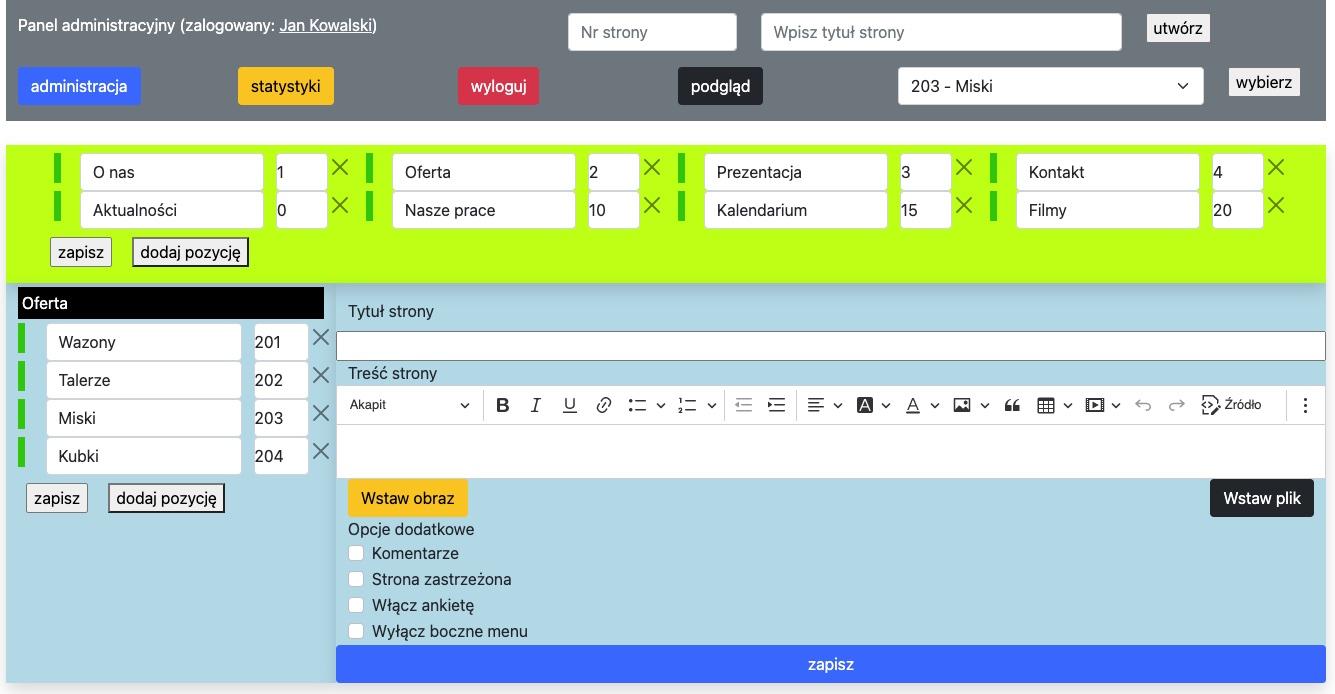Expand the Akapit heading style dropdown
1335x694 pixels.
click(x=409, y=405)
